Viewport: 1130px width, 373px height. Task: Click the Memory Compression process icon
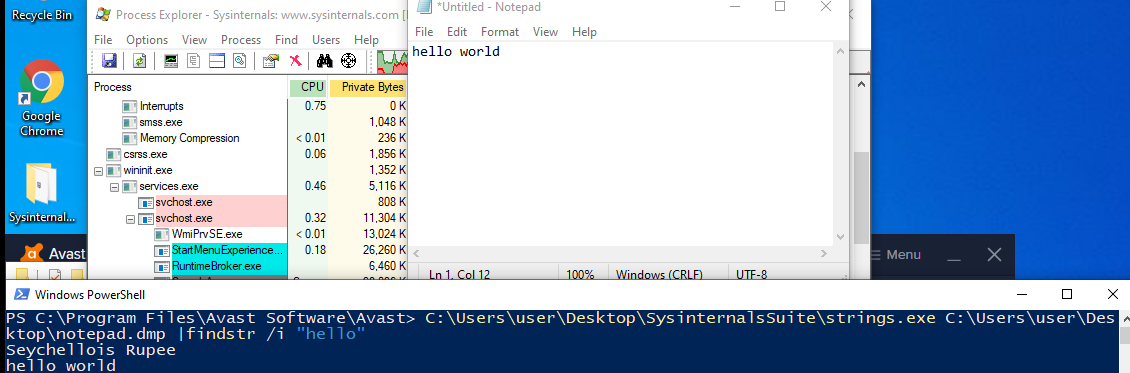click(130, 138)
